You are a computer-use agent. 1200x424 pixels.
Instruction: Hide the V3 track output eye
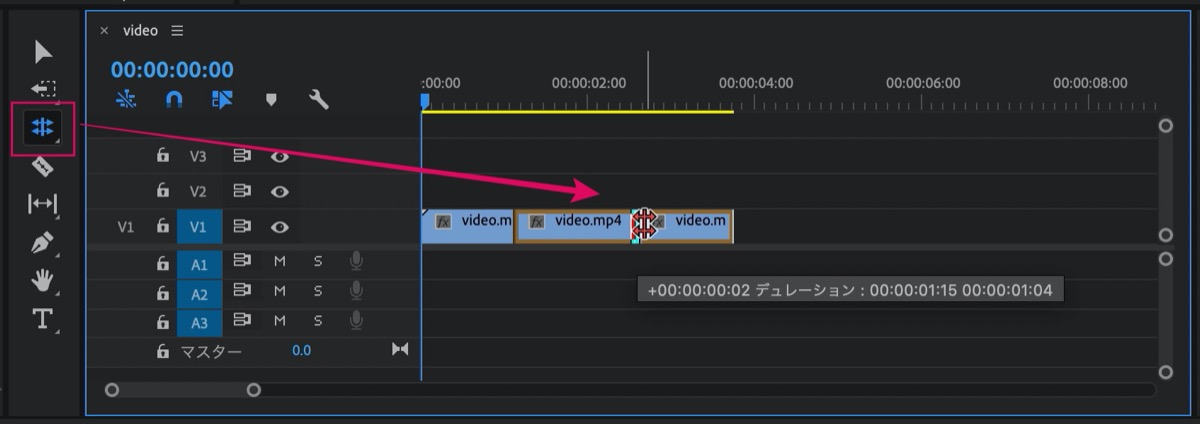280,156
